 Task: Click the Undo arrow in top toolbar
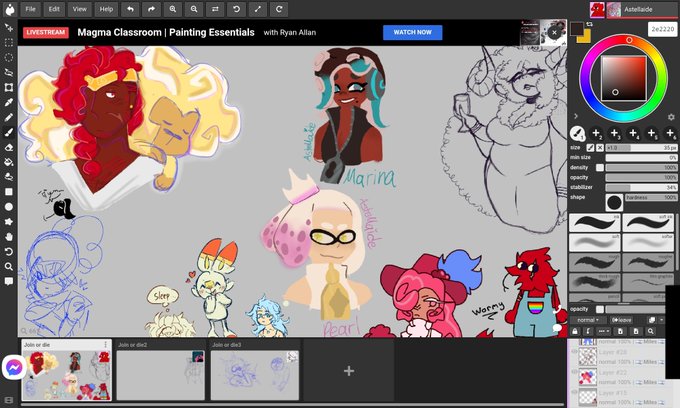130,9
